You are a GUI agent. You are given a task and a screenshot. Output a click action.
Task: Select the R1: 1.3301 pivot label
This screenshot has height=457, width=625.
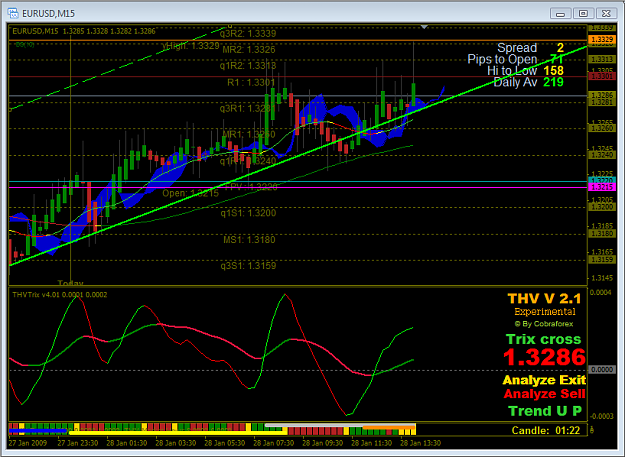[251, 82]
